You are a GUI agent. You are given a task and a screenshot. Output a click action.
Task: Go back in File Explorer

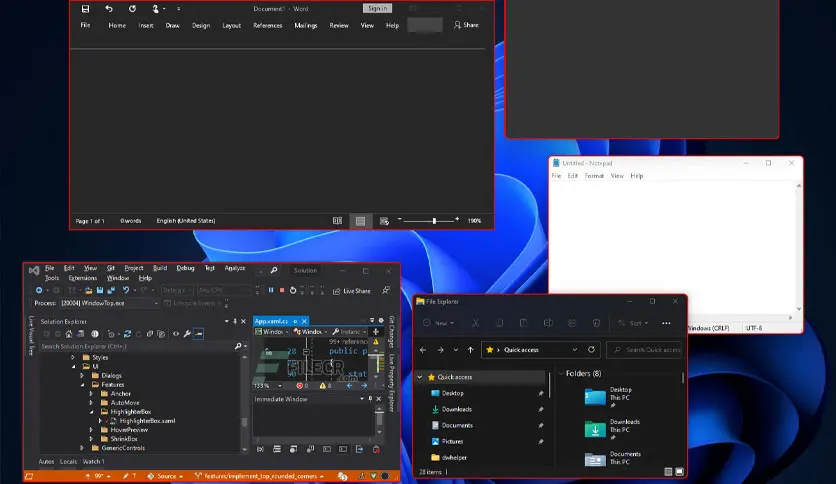coord(423,350)
